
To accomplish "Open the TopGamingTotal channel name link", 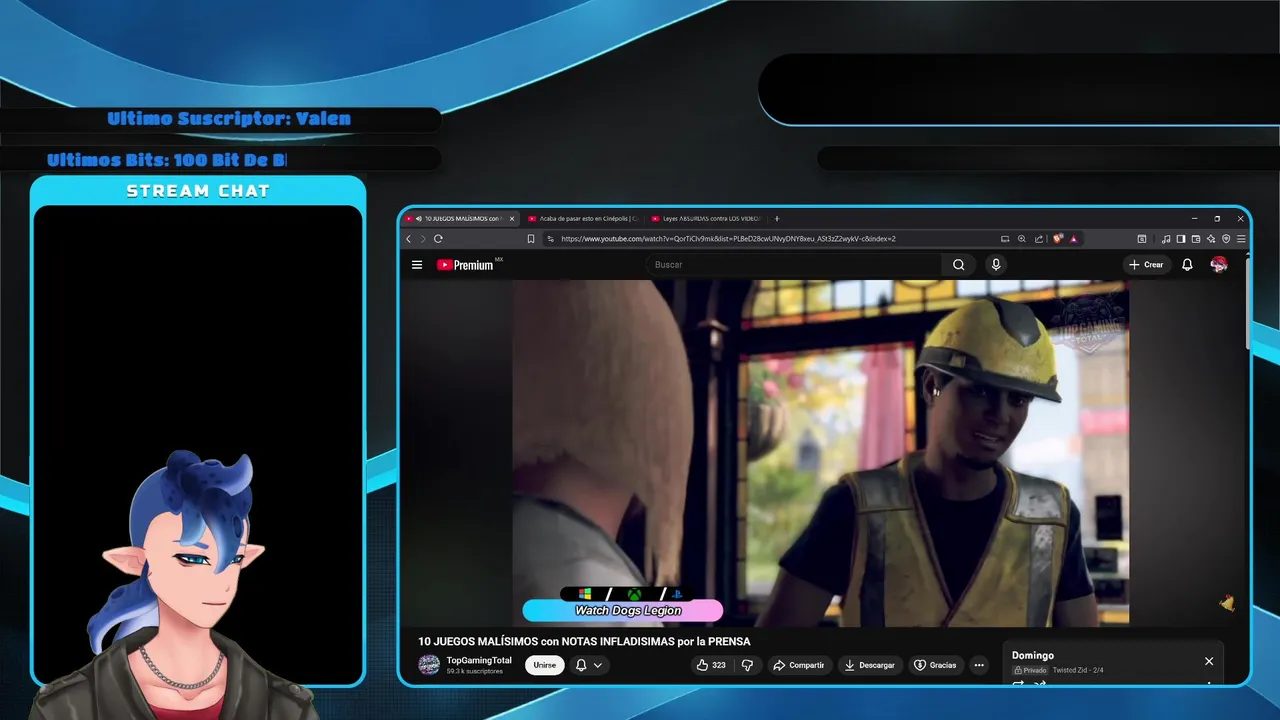I will click(479, 660).
